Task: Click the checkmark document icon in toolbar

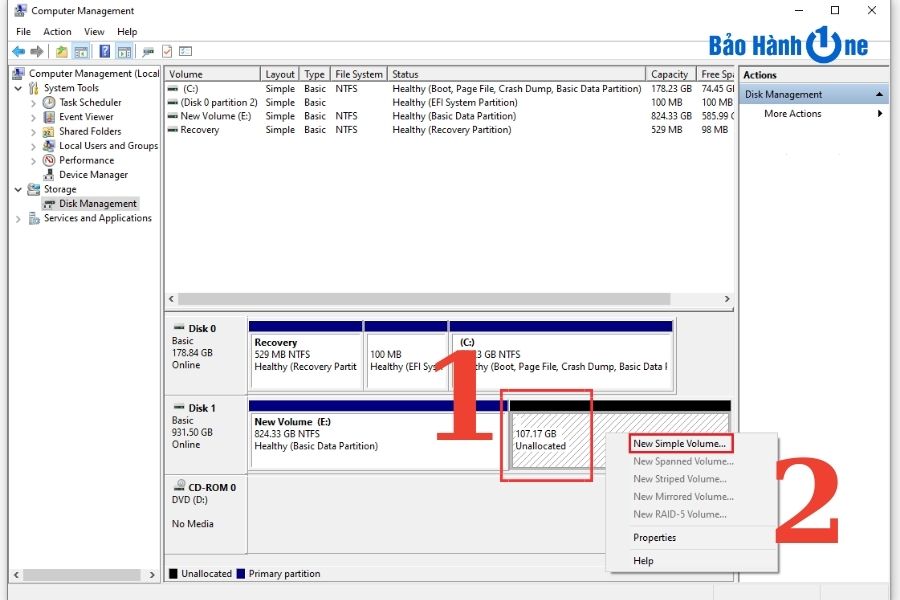Action: (167, 51)
